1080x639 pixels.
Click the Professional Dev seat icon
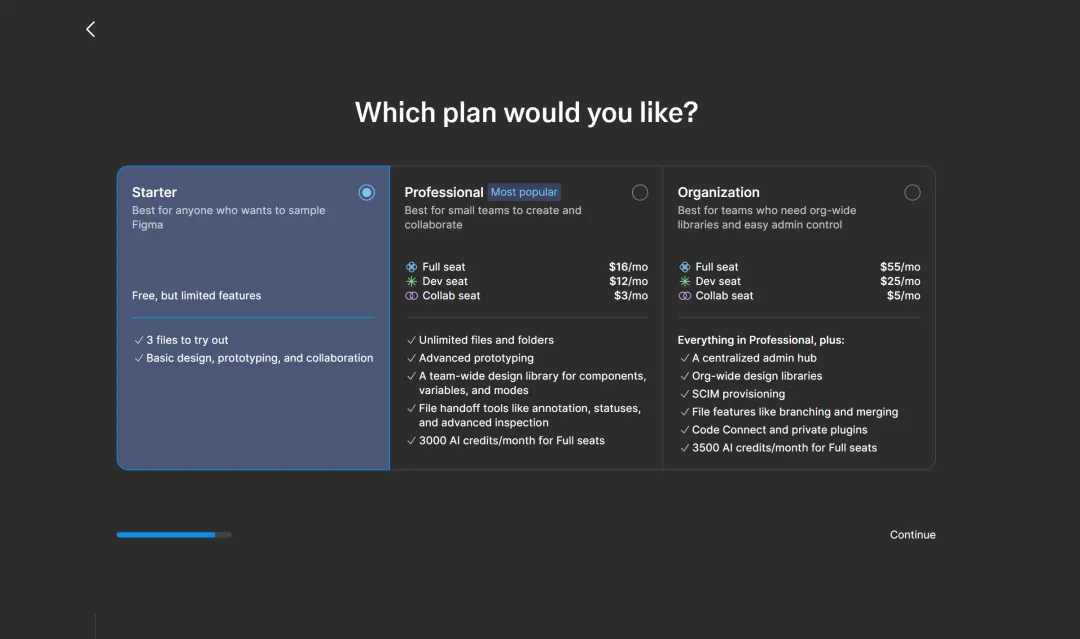pos(411,282)
